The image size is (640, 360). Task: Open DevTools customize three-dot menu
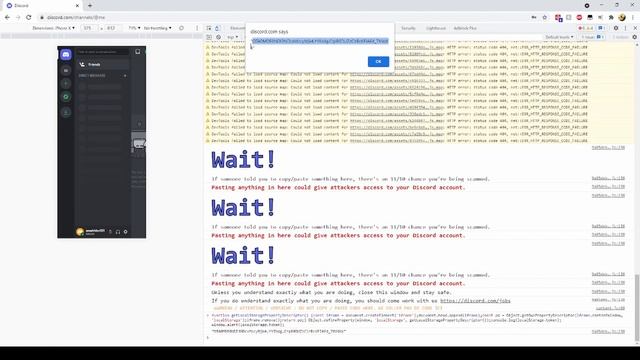coord(625,28)
